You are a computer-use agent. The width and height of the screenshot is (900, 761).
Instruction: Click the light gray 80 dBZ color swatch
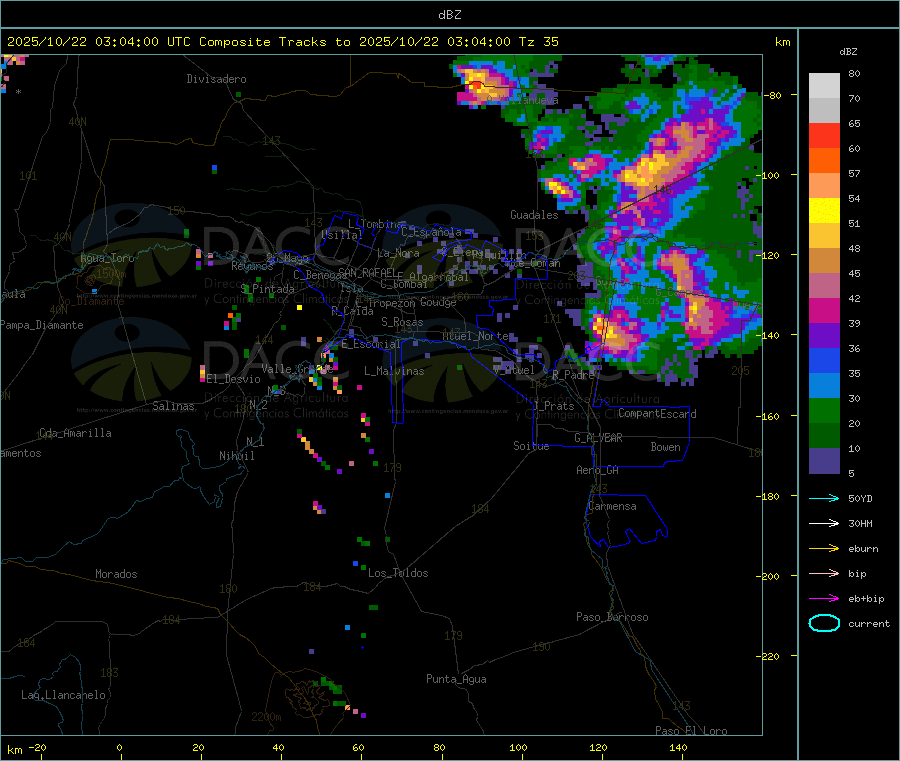tap(824, 86)
